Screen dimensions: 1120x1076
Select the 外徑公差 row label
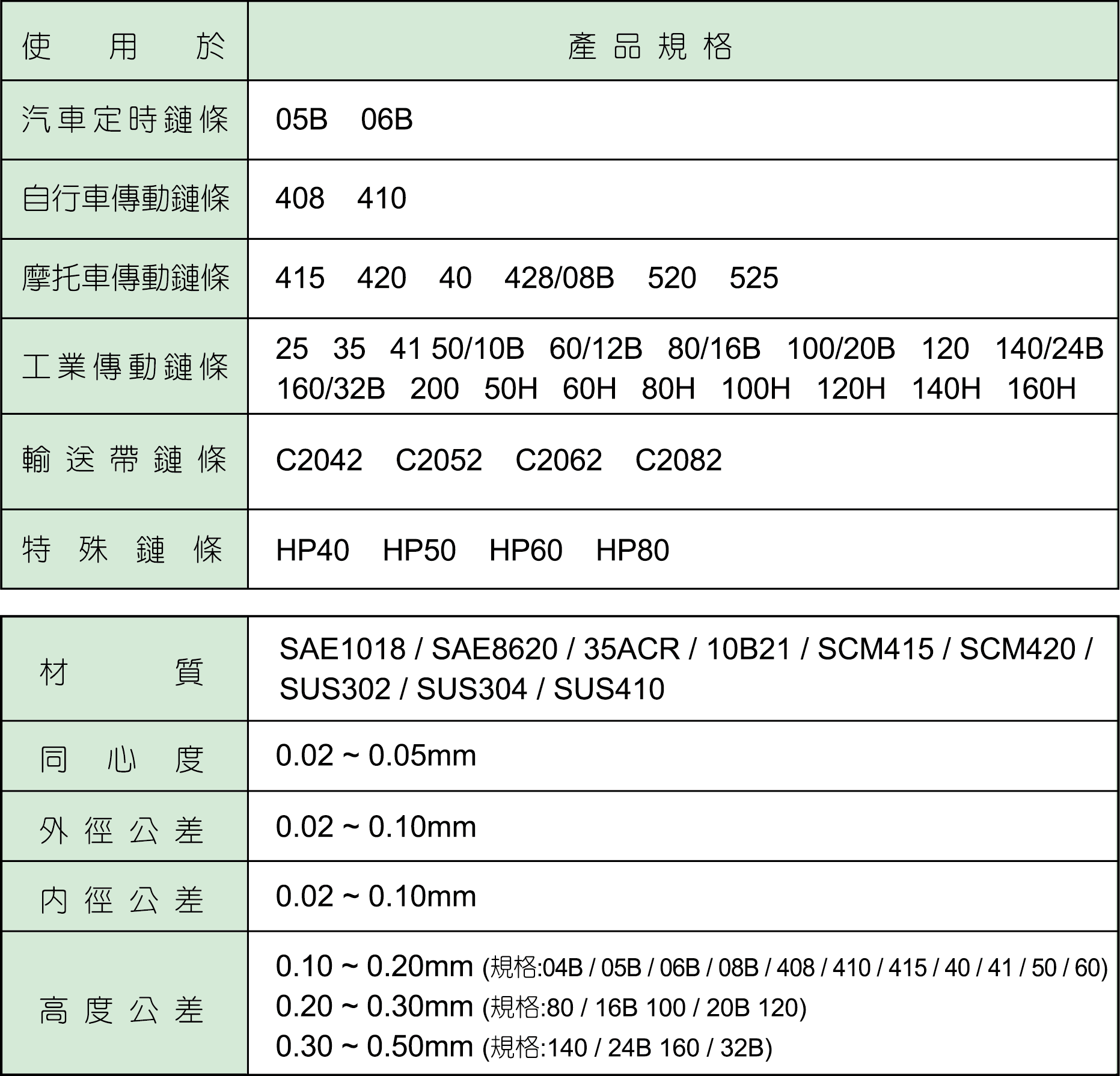pyautogui.click(x=122, y=830)
